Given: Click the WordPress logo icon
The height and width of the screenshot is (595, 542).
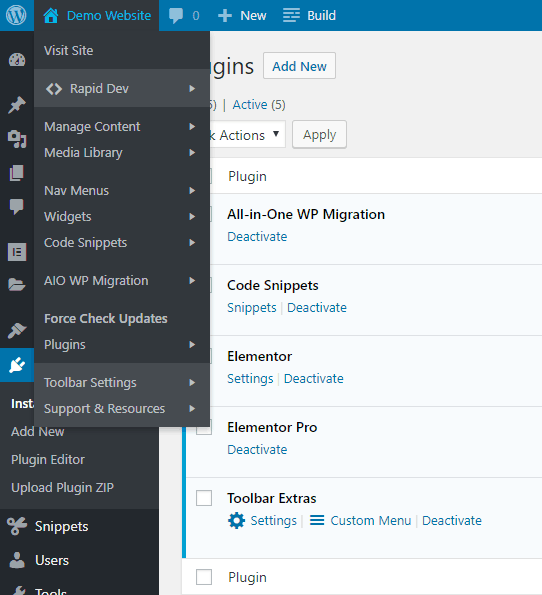Looking at the screenshot, I should coord(16,16).
